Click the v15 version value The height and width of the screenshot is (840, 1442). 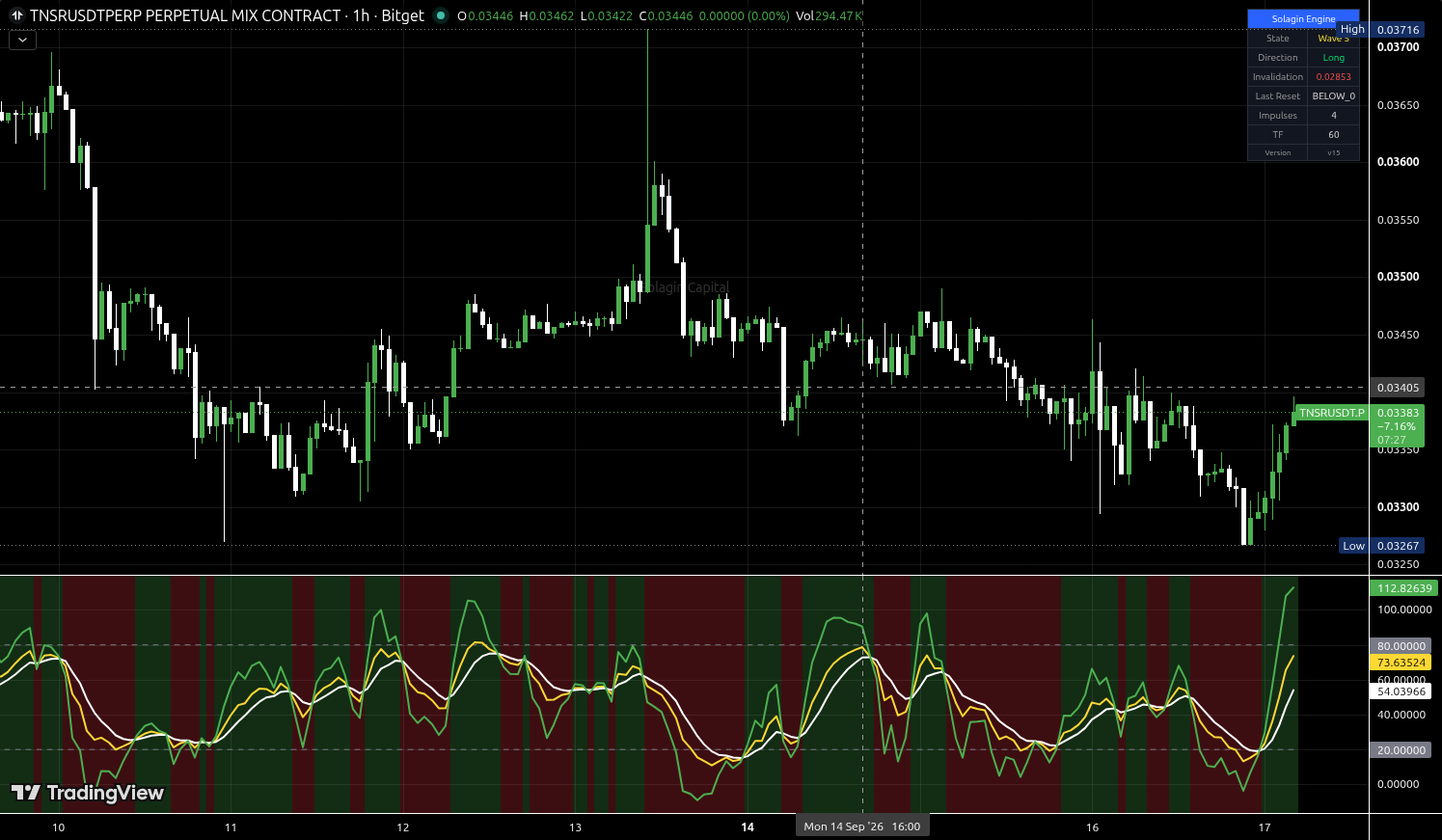pyautogui.click(x=1334, y=153)
